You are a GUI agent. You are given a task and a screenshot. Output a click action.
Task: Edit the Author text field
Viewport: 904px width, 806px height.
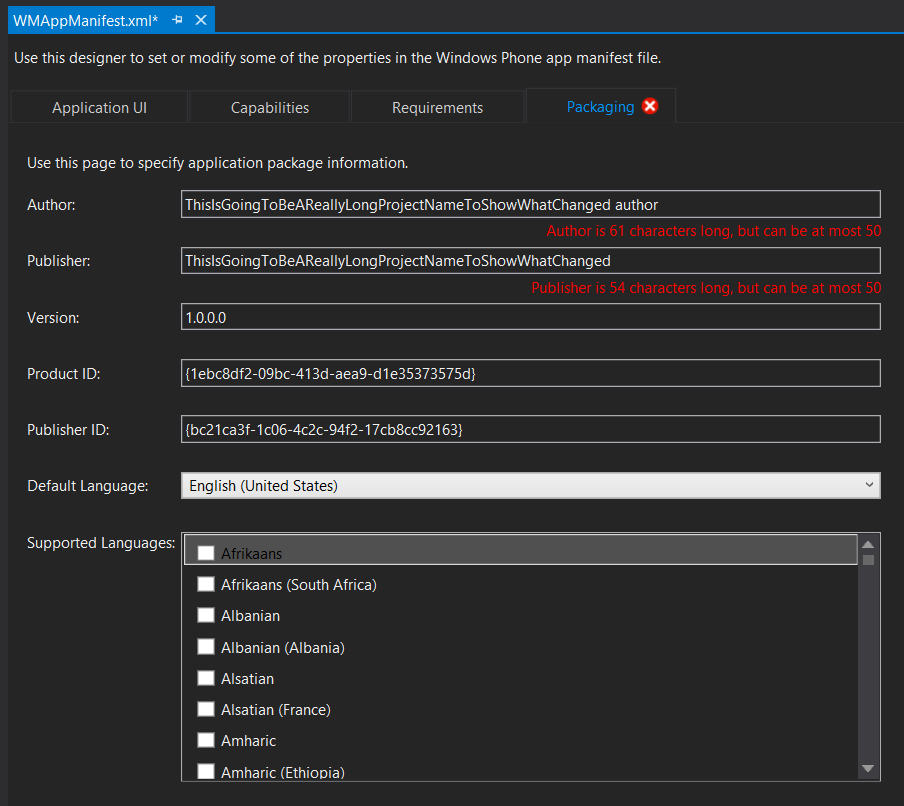530,204
